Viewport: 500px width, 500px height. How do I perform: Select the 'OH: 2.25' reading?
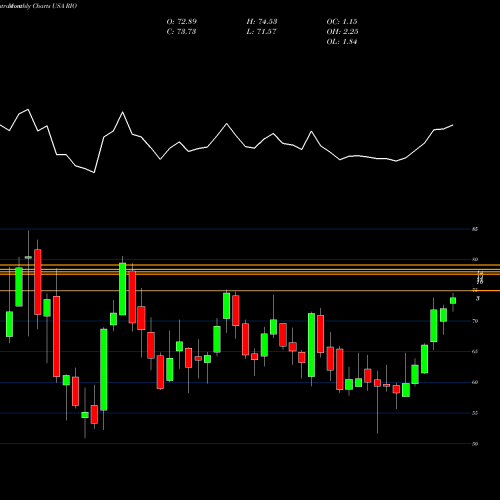[x=342, y=32]
